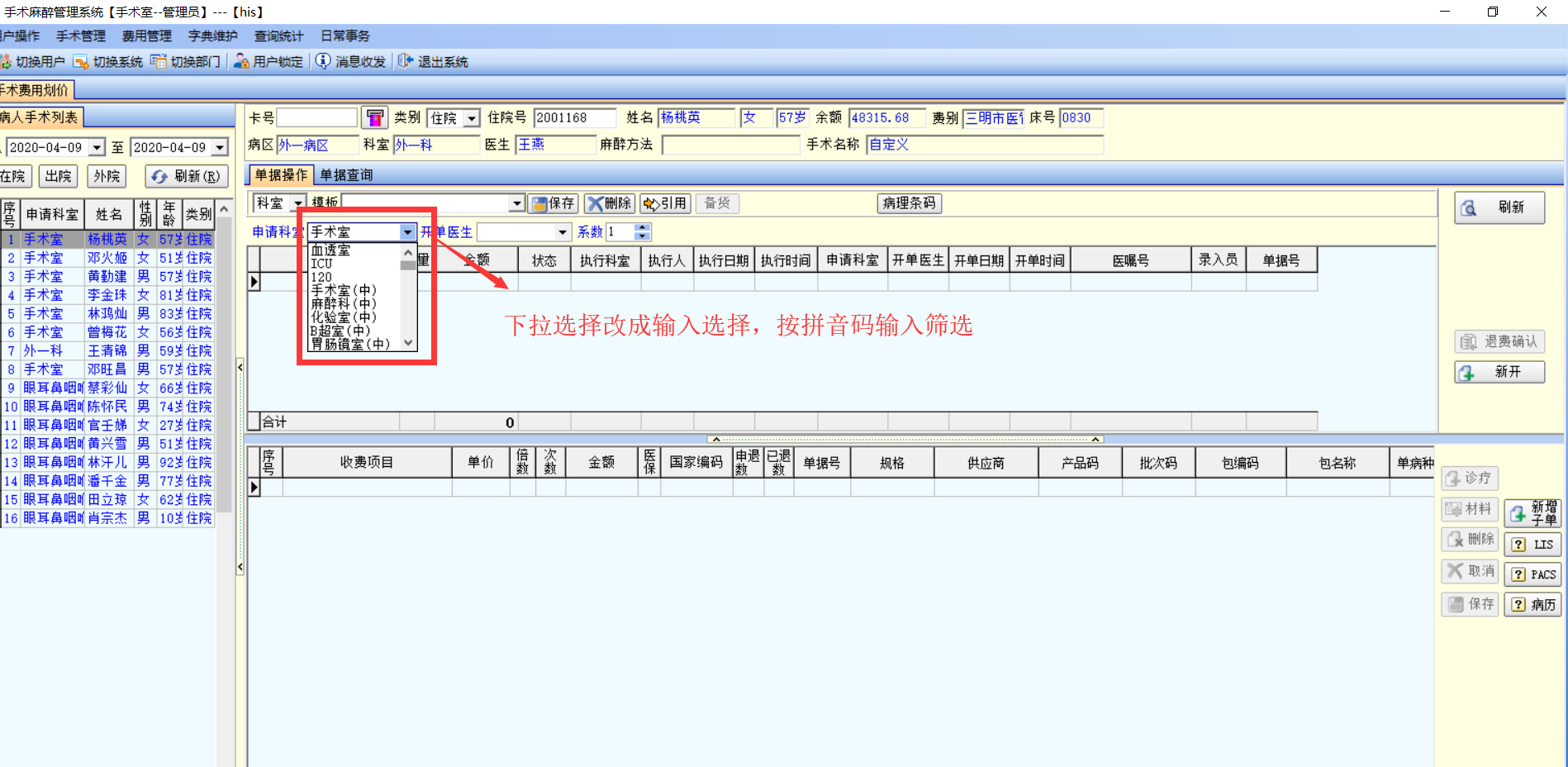Viewport: 1568px width, 767px height.
Task: Open the 病历 button
Action: (x=1532, y=605)
